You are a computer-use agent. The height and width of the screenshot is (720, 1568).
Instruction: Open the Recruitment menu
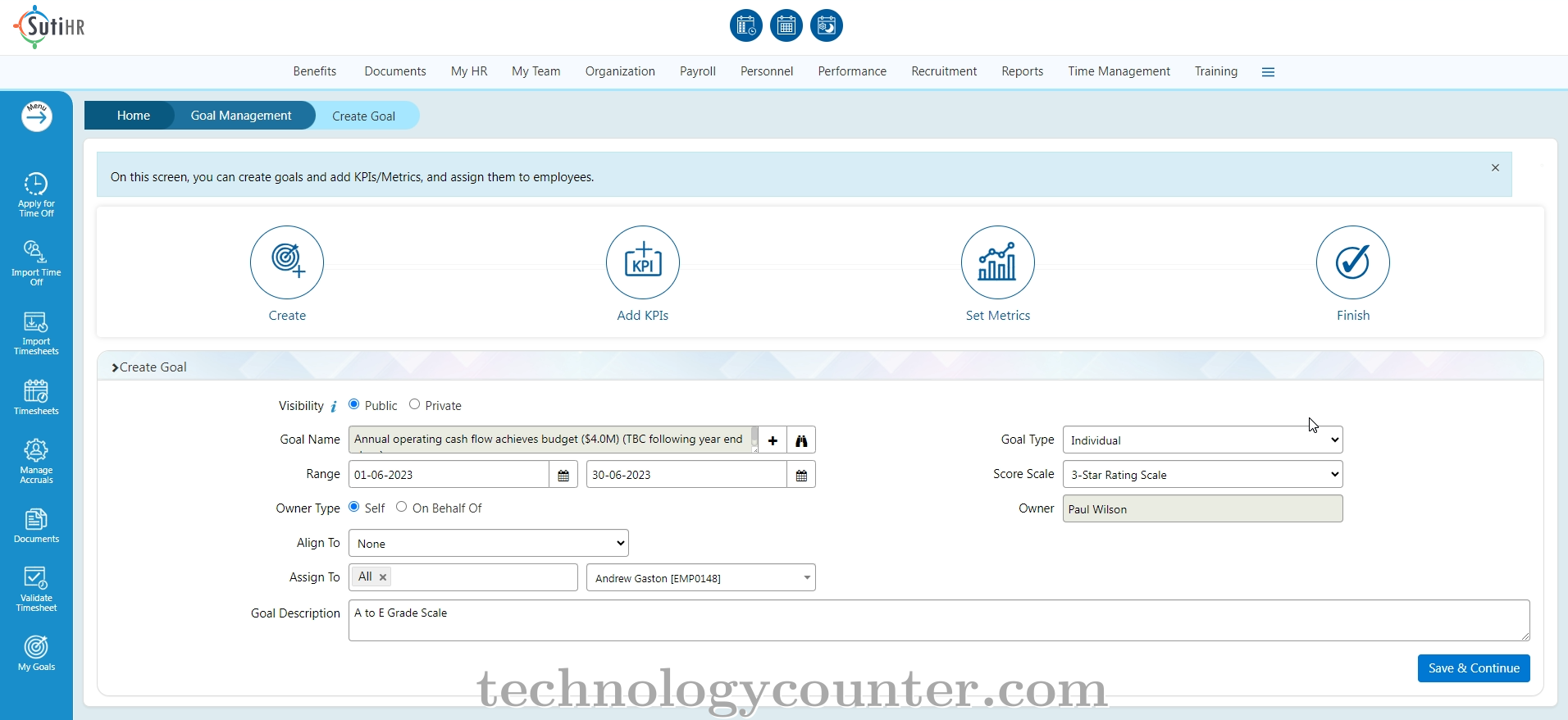944,71
